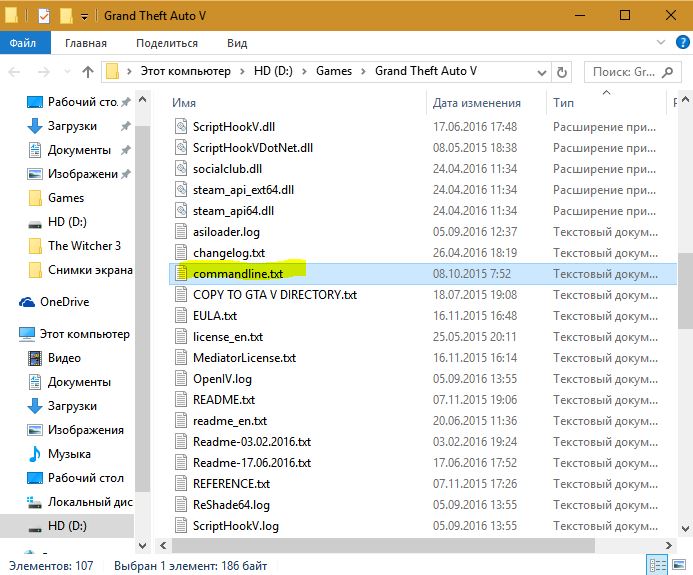The height and width of the screenshot is (575, 693).
Task: Open the breadcrumb chevron after Games
Action: click(x=363, y=72)
